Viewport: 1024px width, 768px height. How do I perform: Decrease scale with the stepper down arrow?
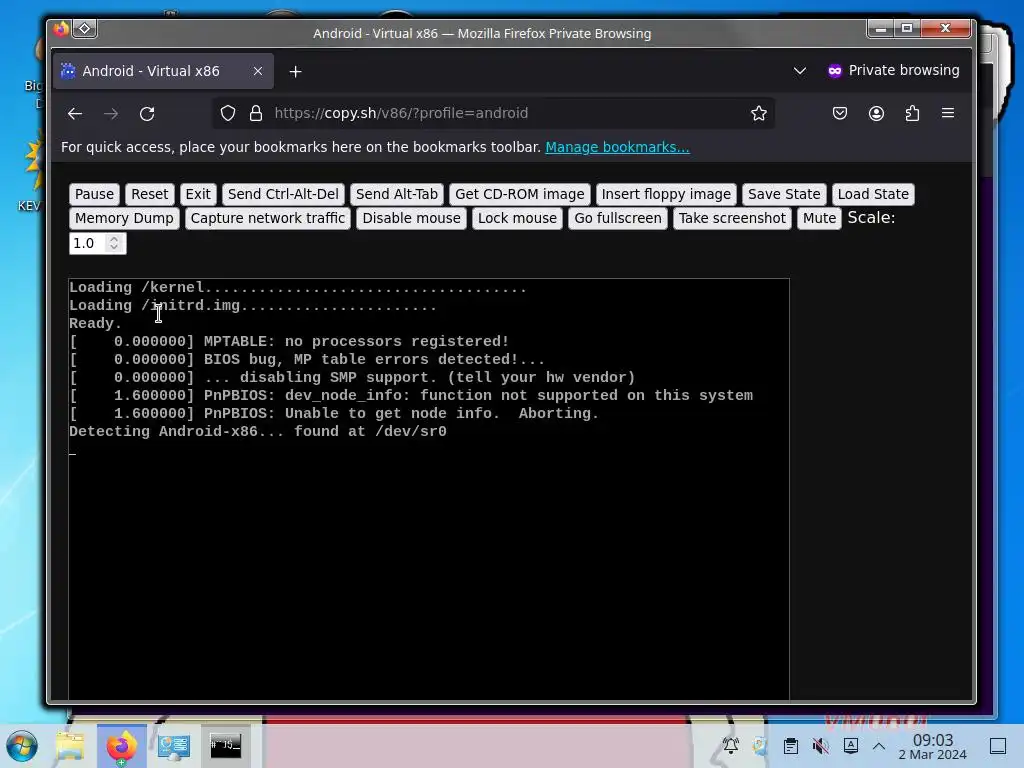point(114,248)
